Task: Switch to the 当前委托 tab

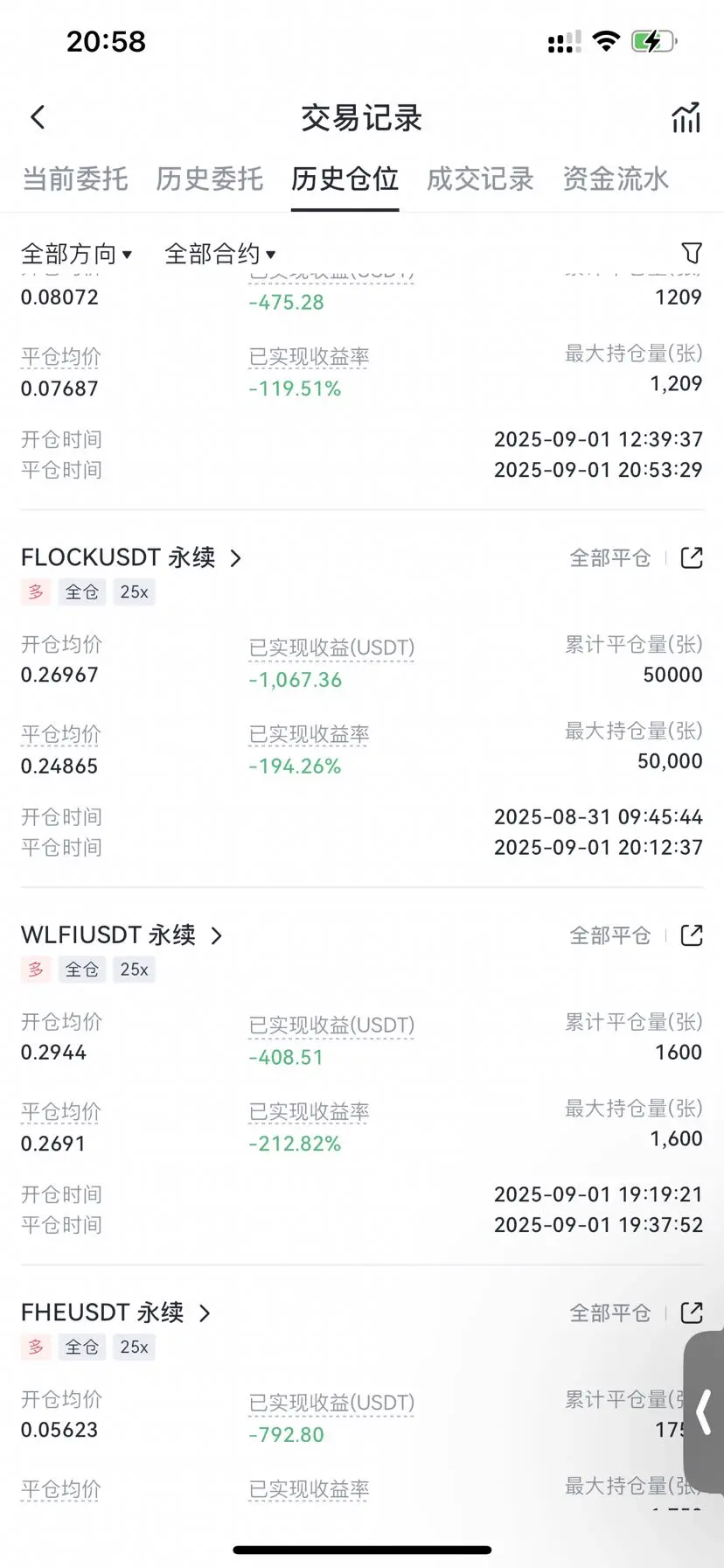Action: [75, 179]
